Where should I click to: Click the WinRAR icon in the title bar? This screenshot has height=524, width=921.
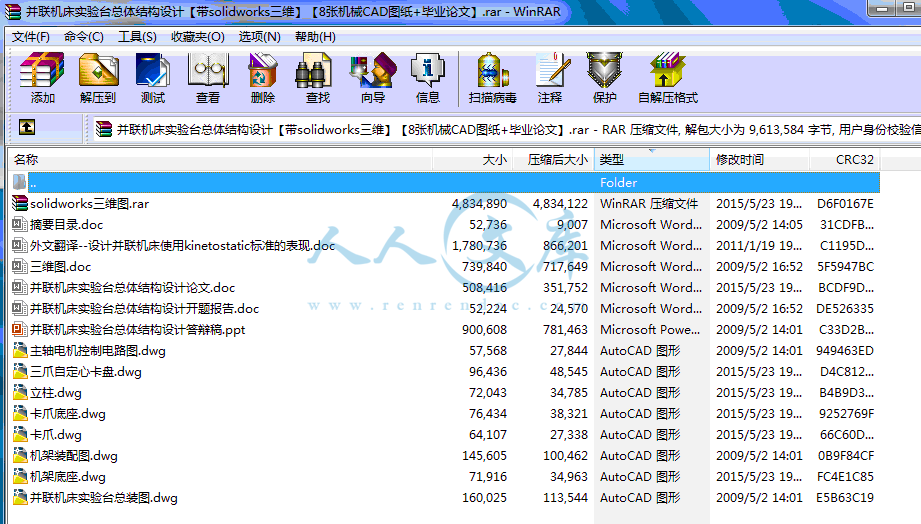[x=13, y=11]
